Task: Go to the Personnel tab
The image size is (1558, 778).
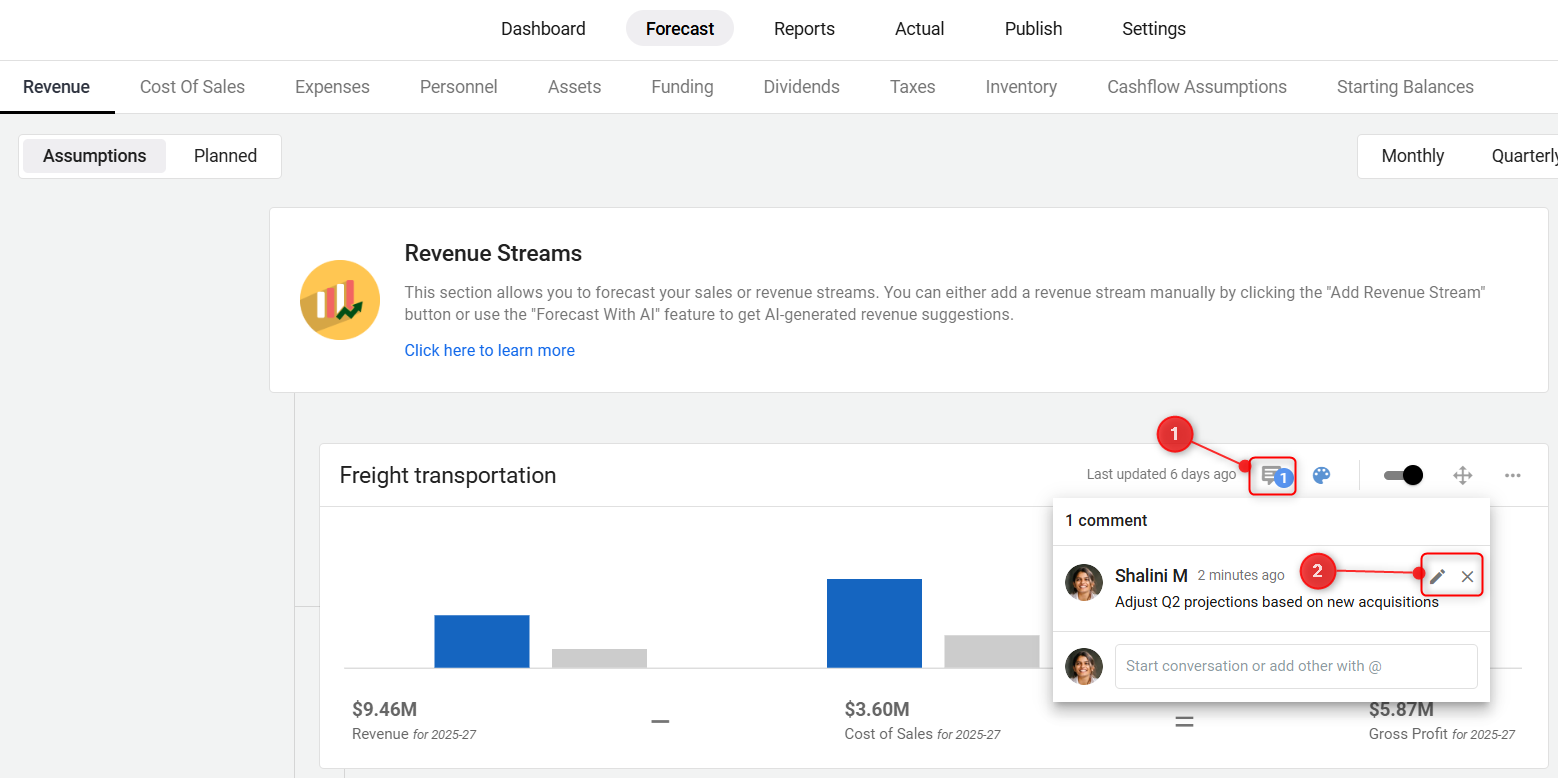Action: tap(459, 87)
